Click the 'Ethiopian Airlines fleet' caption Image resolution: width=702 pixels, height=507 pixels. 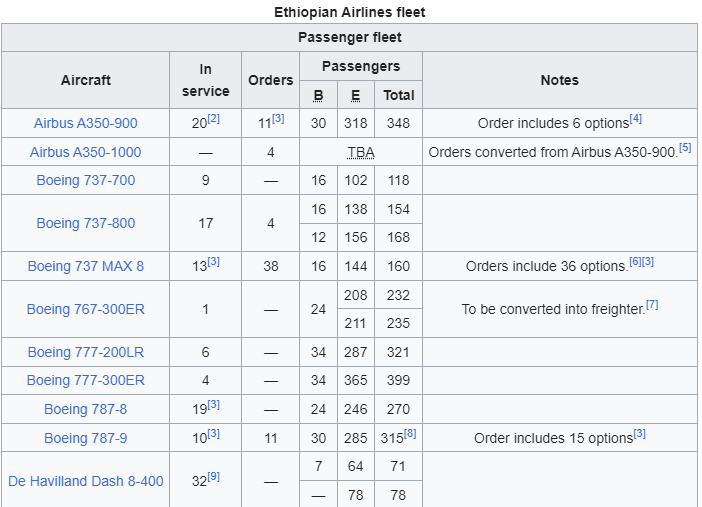(350, 12)
